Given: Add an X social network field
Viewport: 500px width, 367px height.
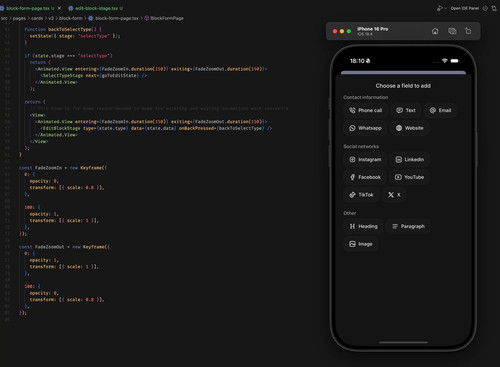Looking at the screenshot, I should (394, 195).
